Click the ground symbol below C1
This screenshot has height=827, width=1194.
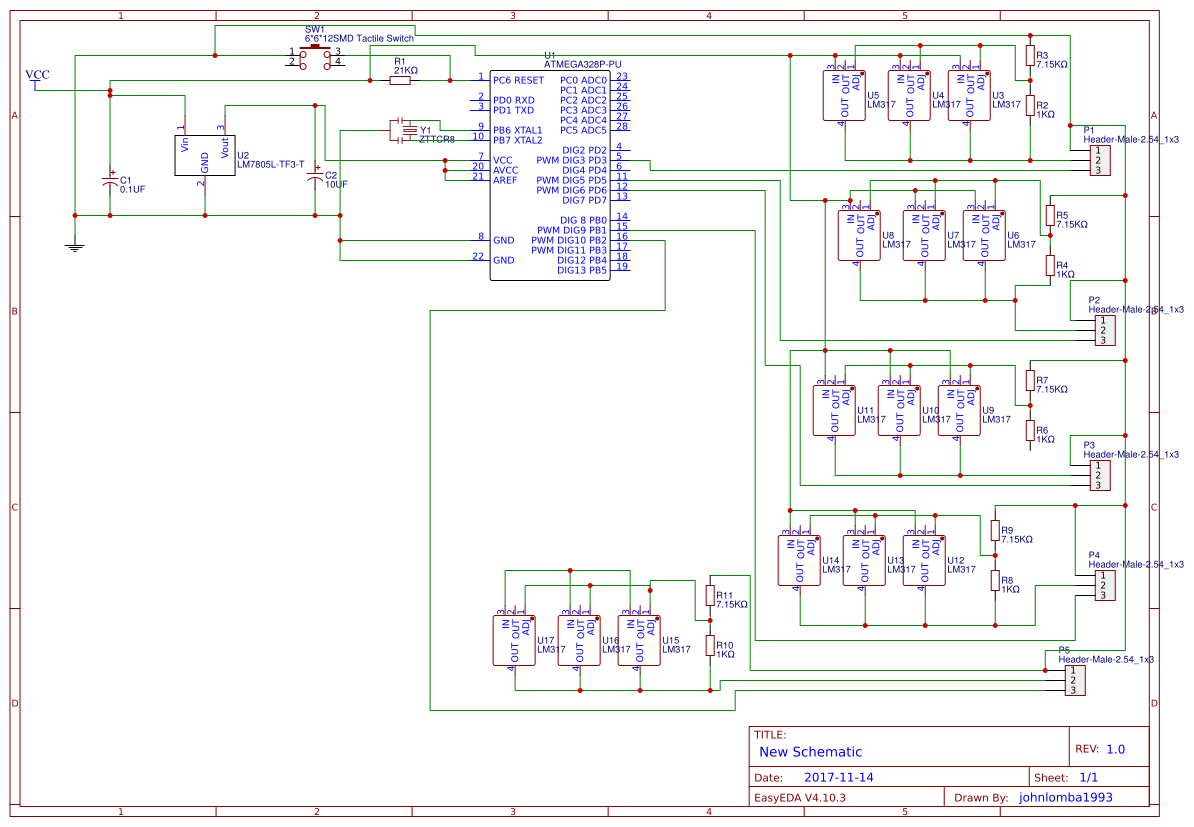click(74, 244)
